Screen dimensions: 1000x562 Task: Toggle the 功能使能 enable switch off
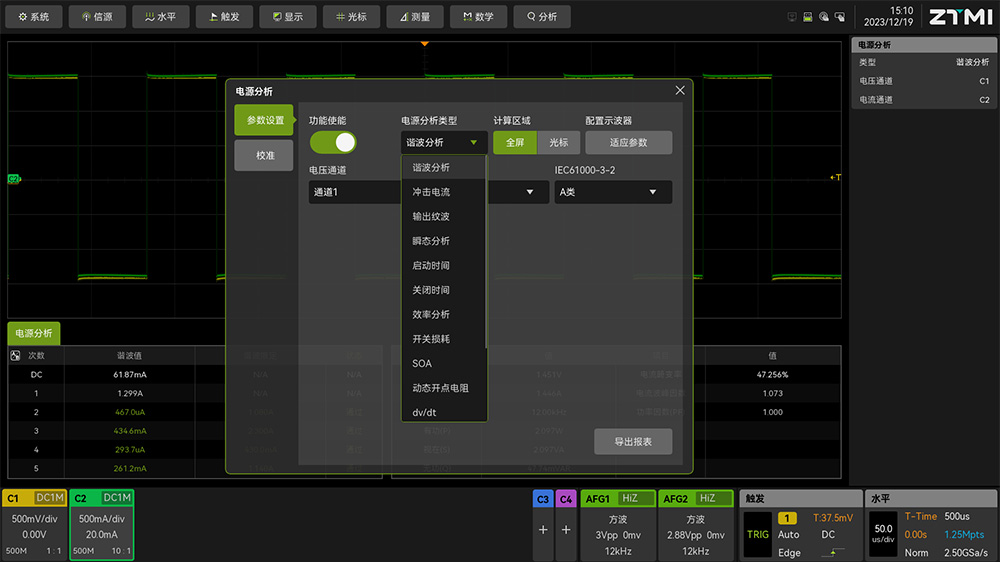click(x=333, y=142)
